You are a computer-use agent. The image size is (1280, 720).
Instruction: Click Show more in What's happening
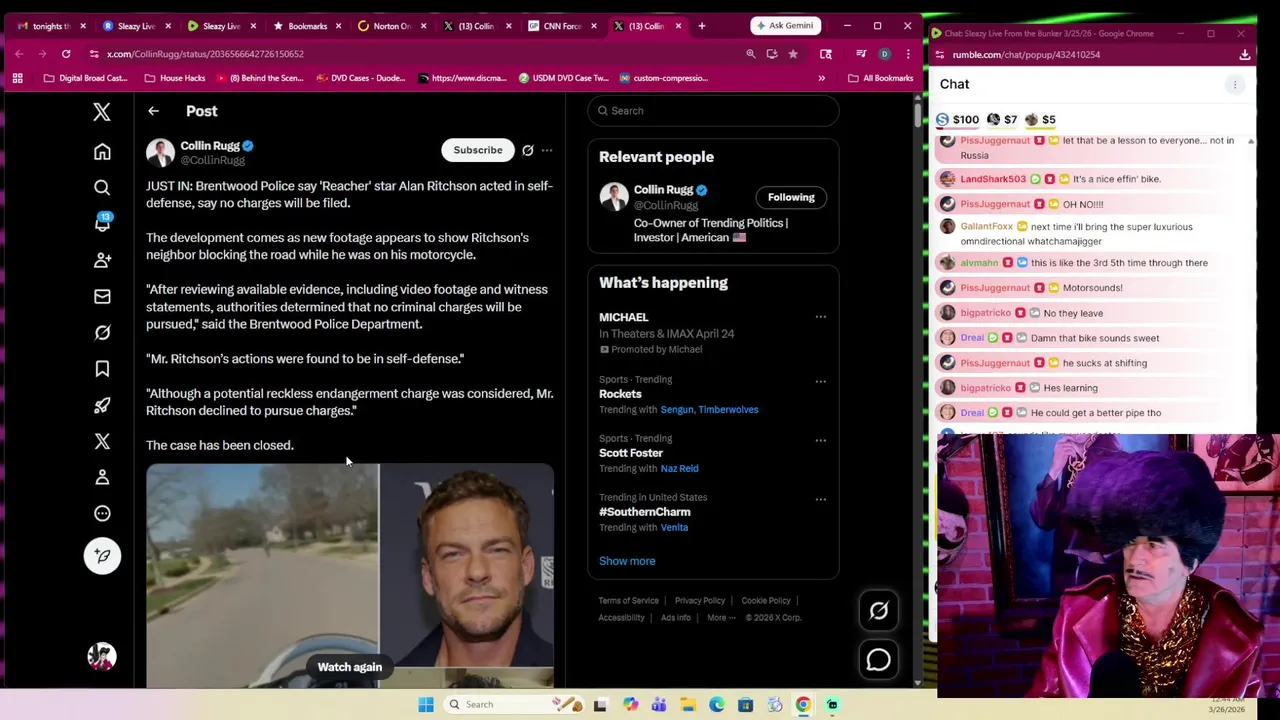(x=627, y=561)
